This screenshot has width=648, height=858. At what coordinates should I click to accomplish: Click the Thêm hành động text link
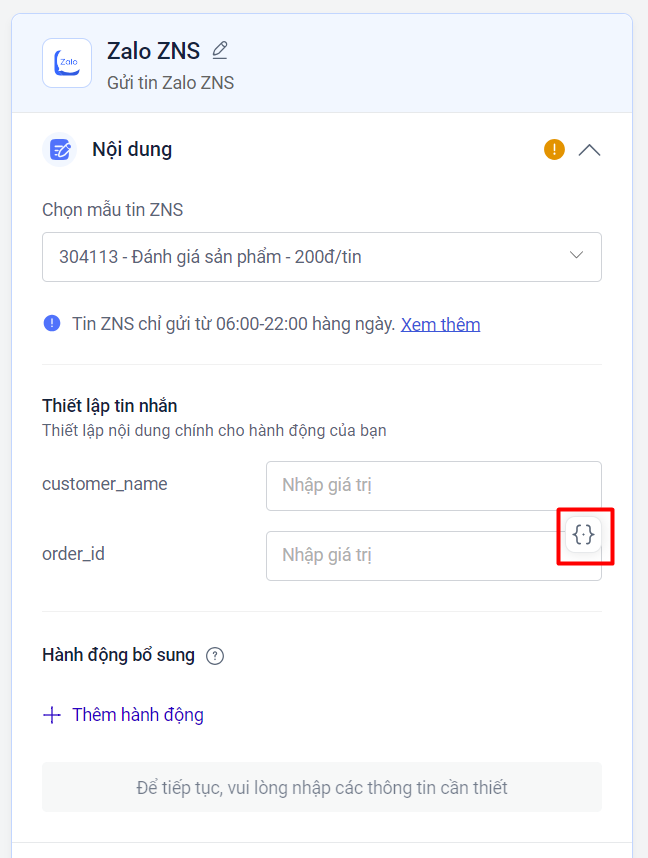[x=138, y=715]
